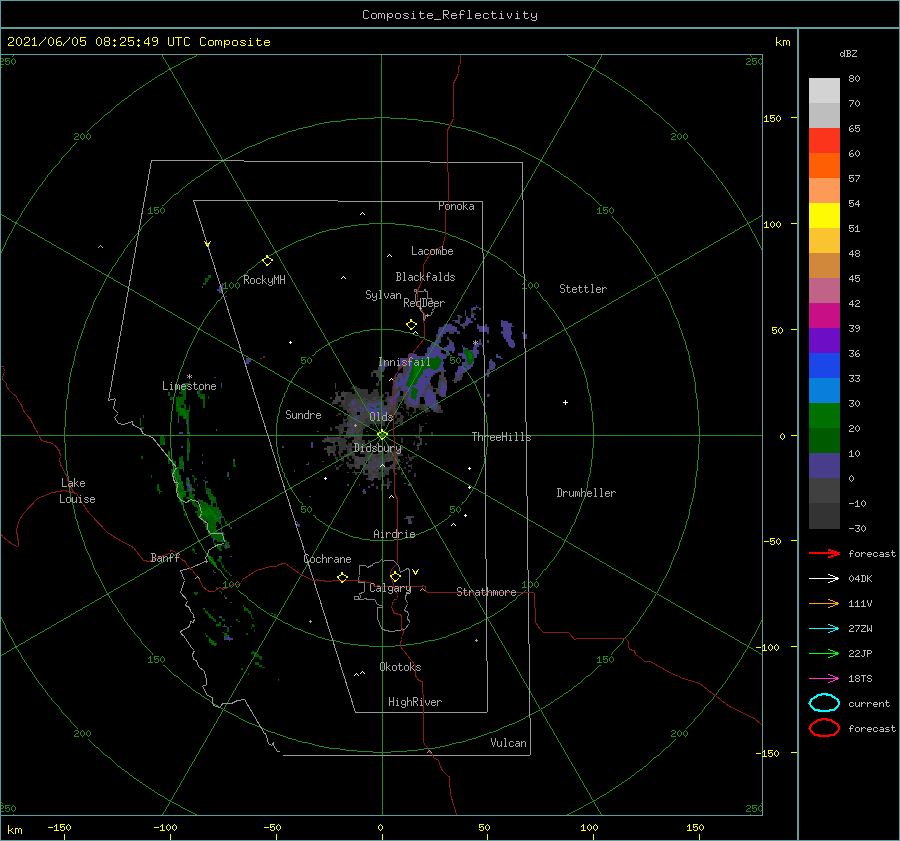The height and width of the screenshot is (841, 900).
Task: Click the Sundre town label
Action: pyautogui.click(x=303, y=414)
